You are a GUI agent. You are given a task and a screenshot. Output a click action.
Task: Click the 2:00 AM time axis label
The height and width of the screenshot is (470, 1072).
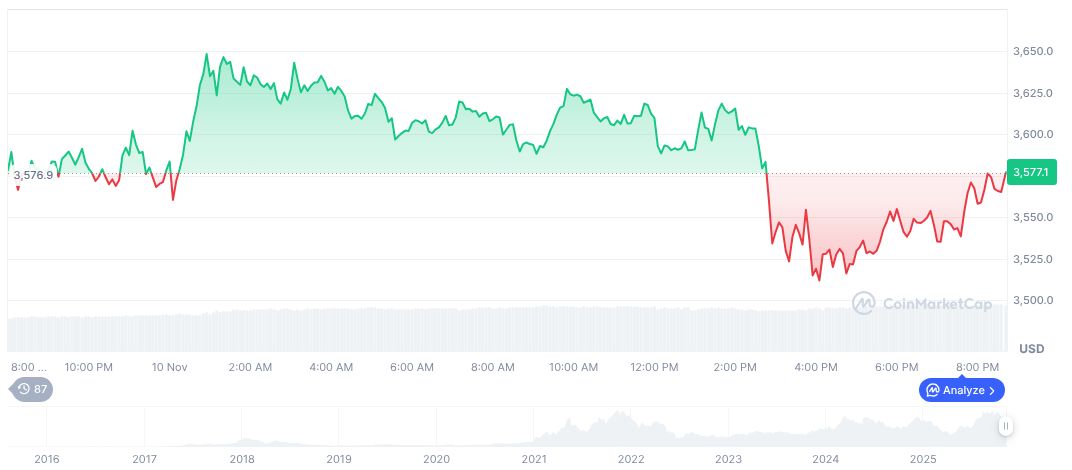tap(250, 367)
